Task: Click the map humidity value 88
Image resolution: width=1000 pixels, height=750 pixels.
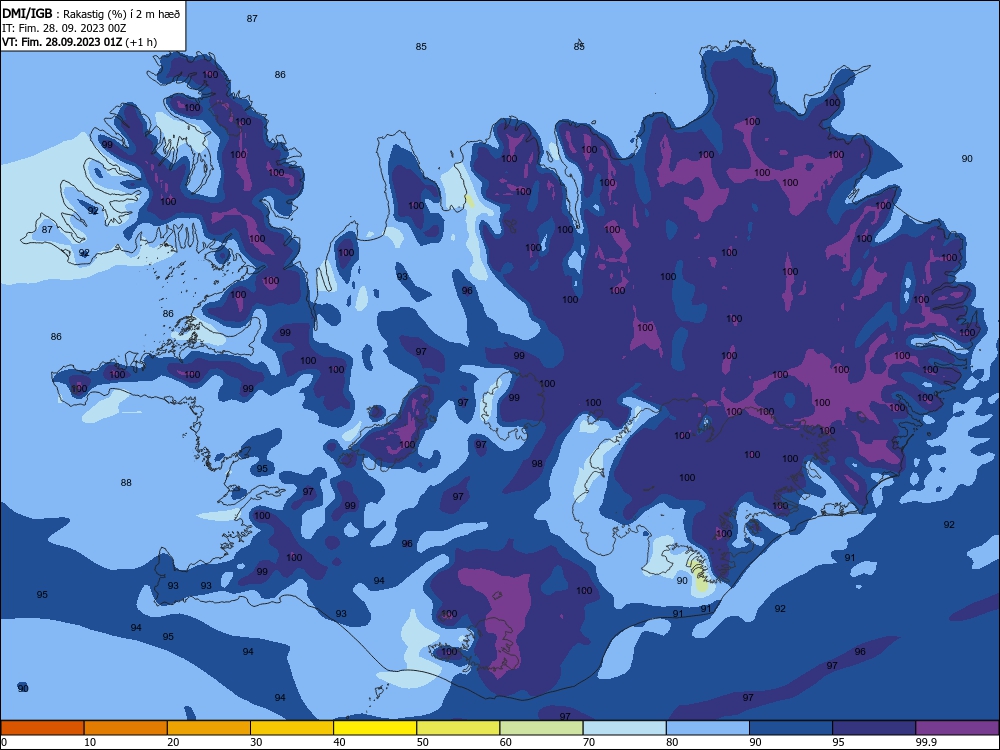Action: point(126,483)
